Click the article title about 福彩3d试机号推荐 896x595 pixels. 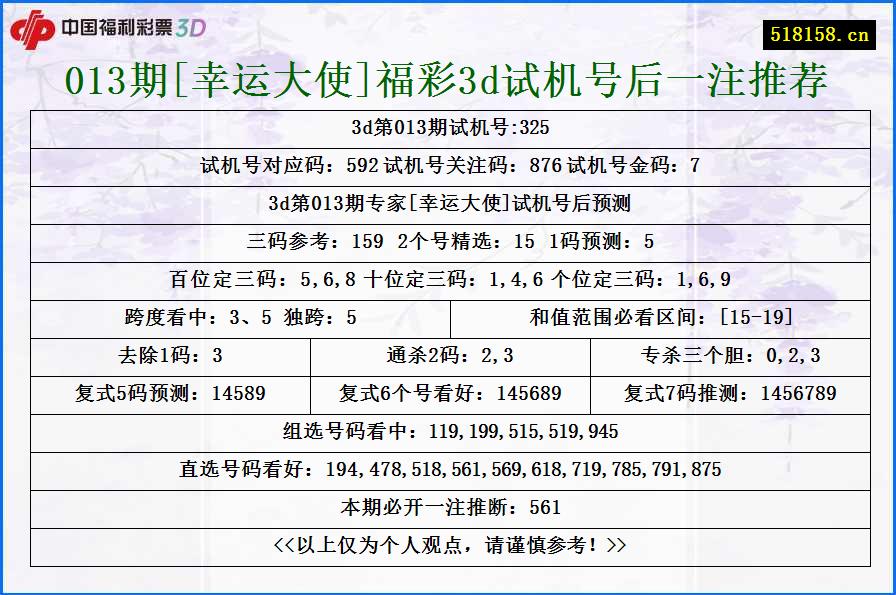(448, 81)
